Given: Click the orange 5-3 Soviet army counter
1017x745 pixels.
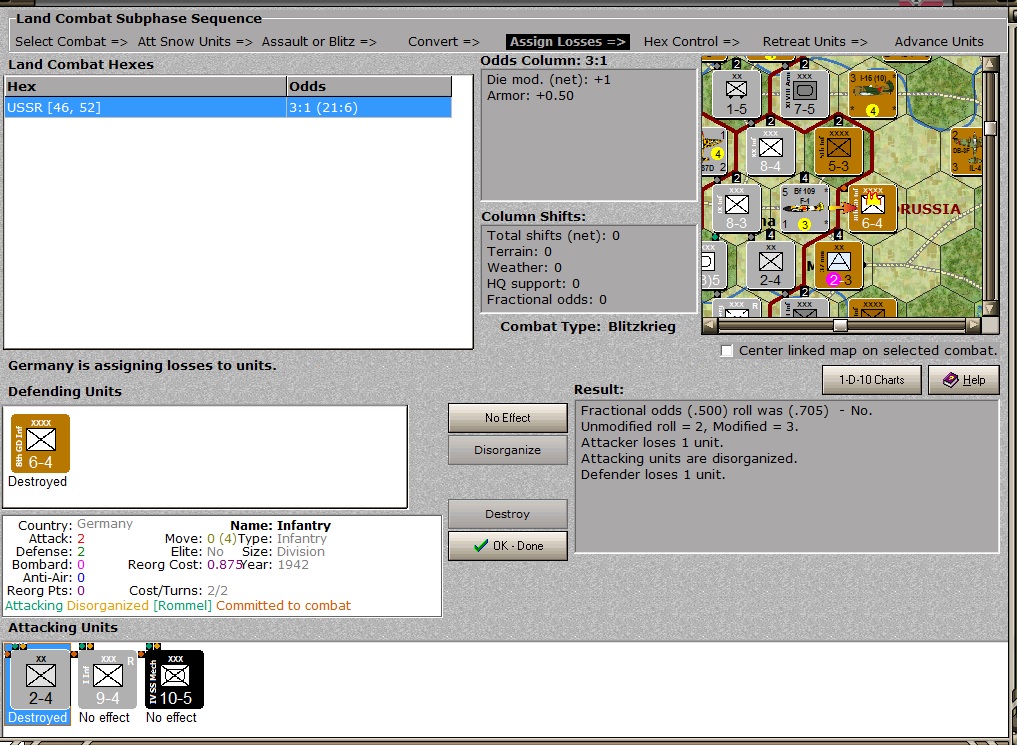Looking at the screenshot, I should point(838,151).
